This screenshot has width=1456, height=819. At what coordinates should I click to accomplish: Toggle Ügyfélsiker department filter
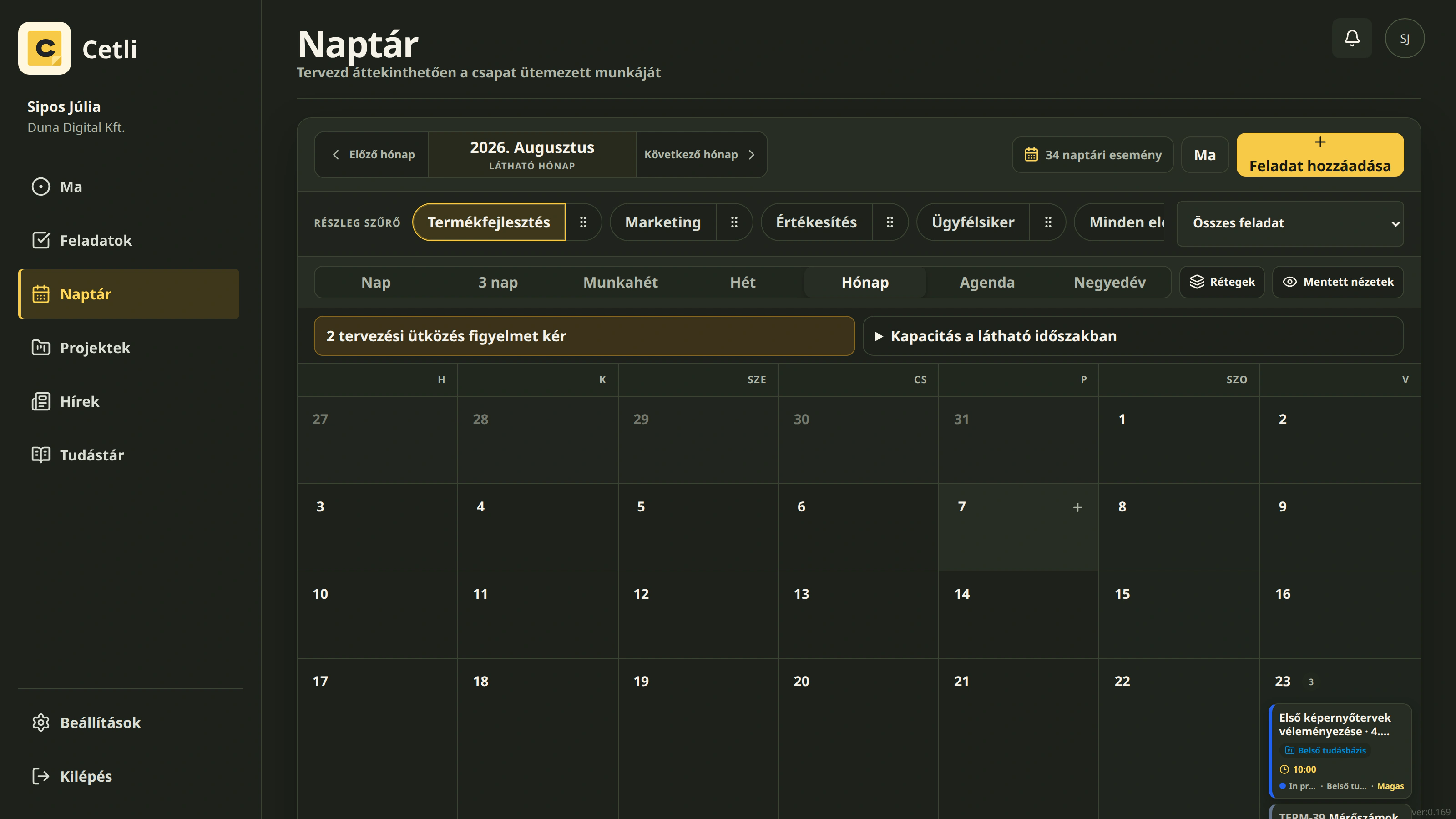[x=973, y=222]
